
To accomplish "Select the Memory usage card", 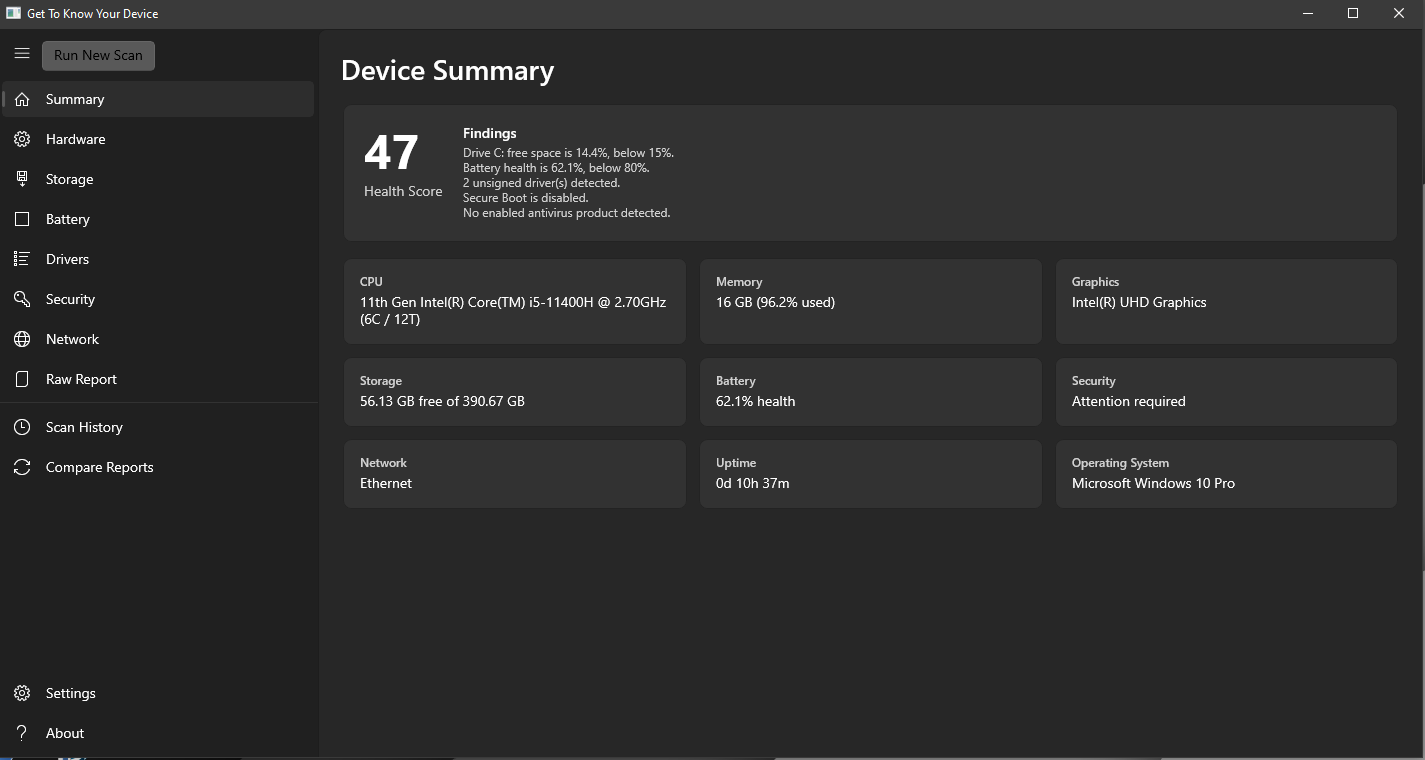I will tap(871, 301).
